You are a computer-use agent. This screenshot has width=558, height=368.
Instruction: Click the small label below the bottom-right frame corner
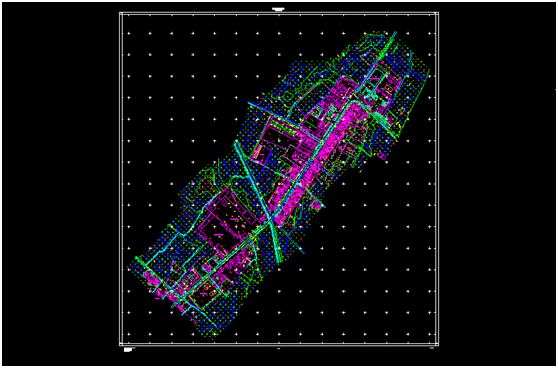click(x=432, y=348)
